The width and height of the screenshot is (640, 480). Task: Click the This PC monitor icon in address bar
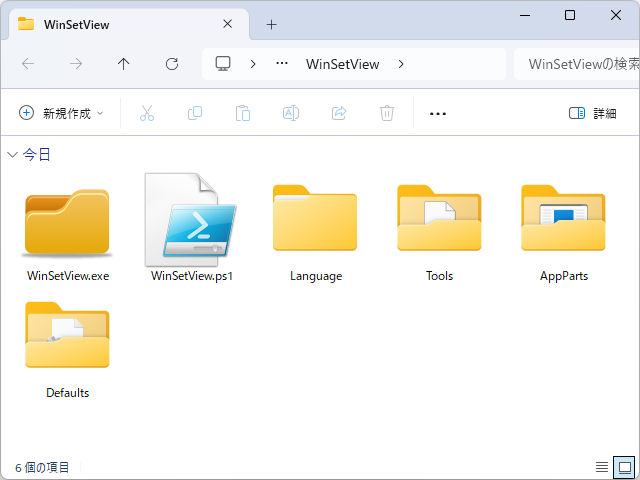(223, 64)
